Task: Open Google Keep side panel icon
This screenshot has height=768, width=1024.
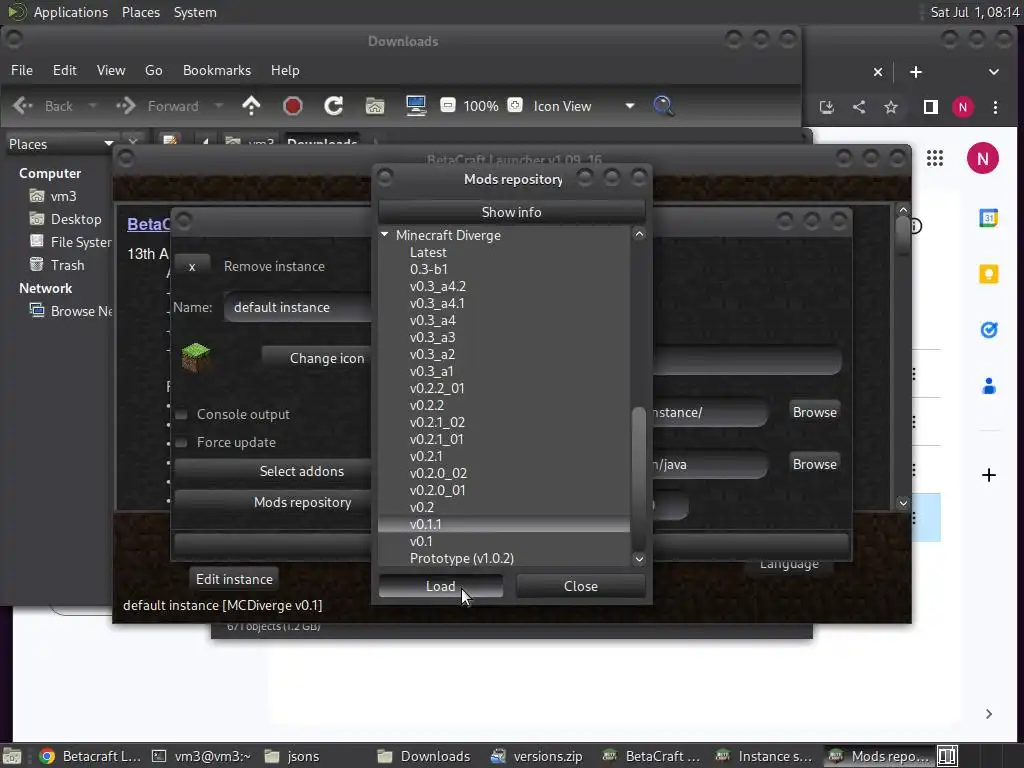Action: 989,274
